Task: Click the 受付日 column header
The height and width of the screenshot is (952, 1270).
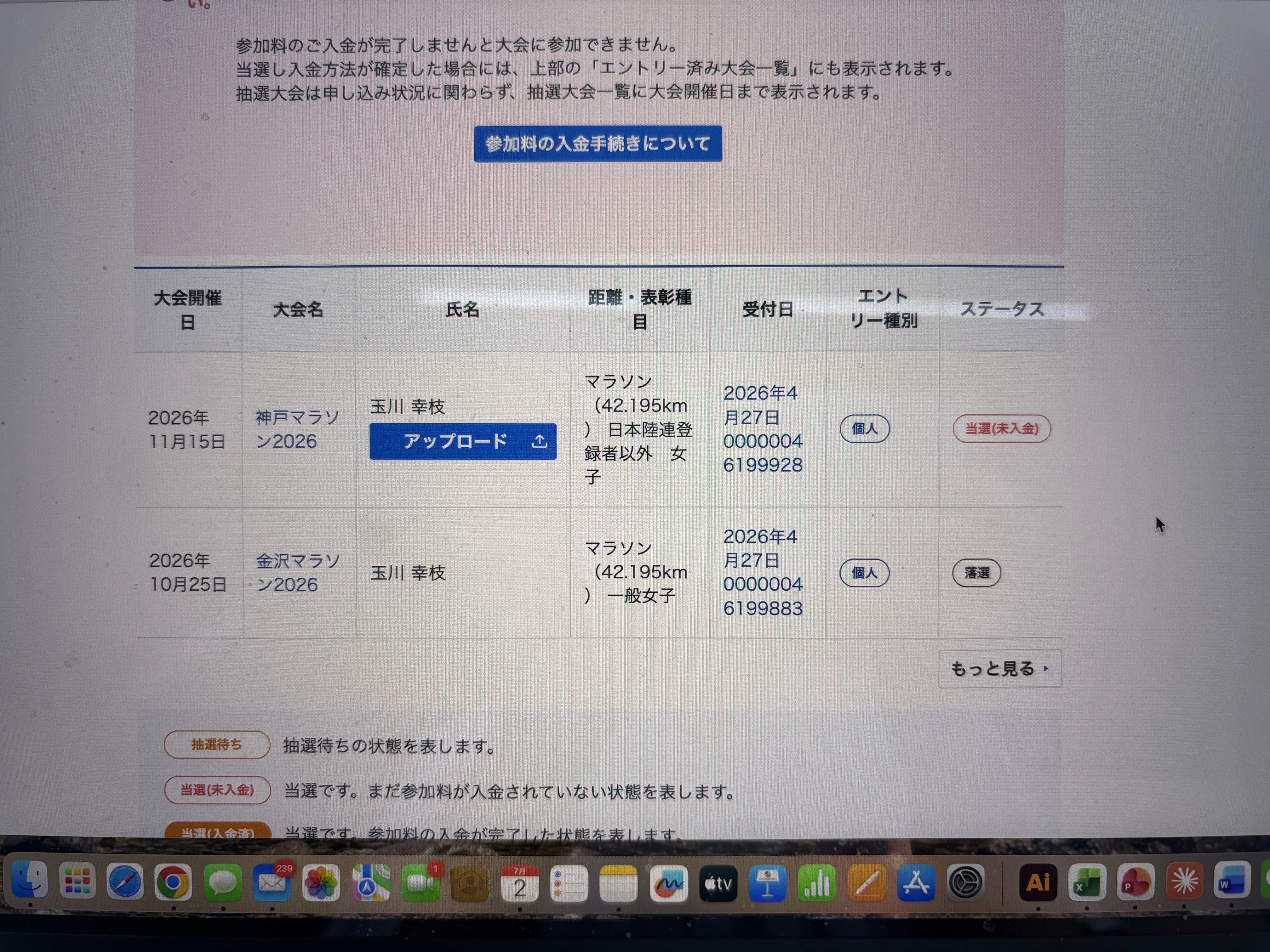Action: (x=768, y=310)
